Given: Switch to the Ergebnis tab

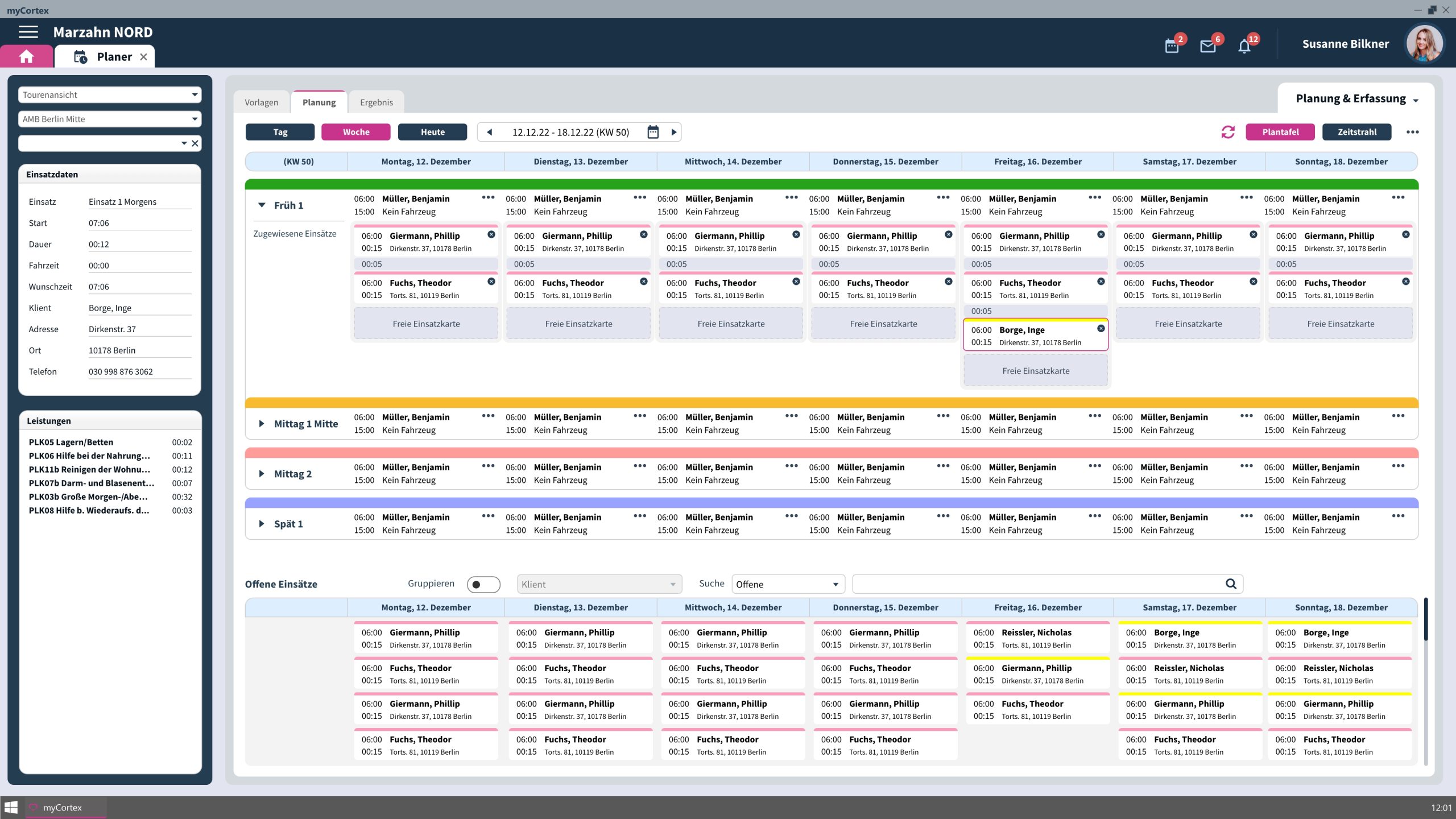Looking at the screenshot, I should 376,102.
